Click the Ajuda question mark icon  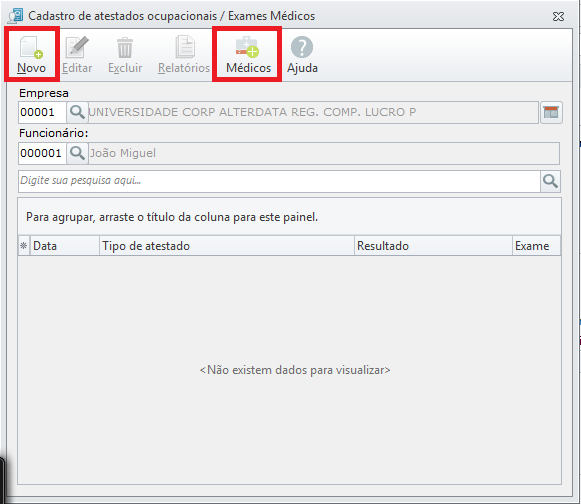[302, 47]
